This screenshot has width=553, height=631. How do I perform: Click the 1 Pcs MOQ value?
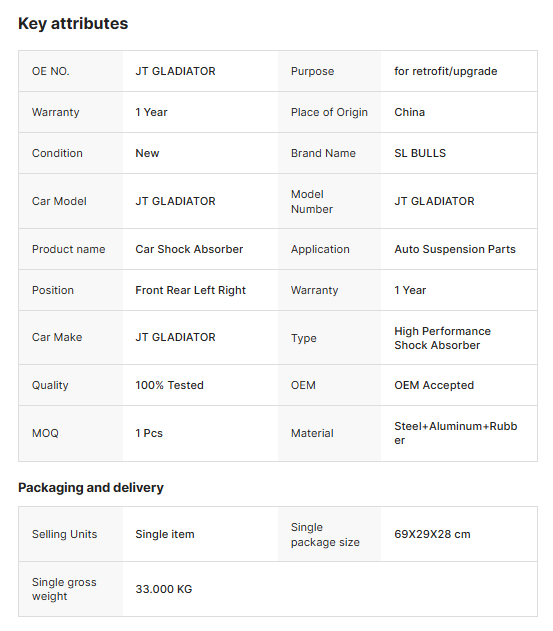[x=149, y=433]
